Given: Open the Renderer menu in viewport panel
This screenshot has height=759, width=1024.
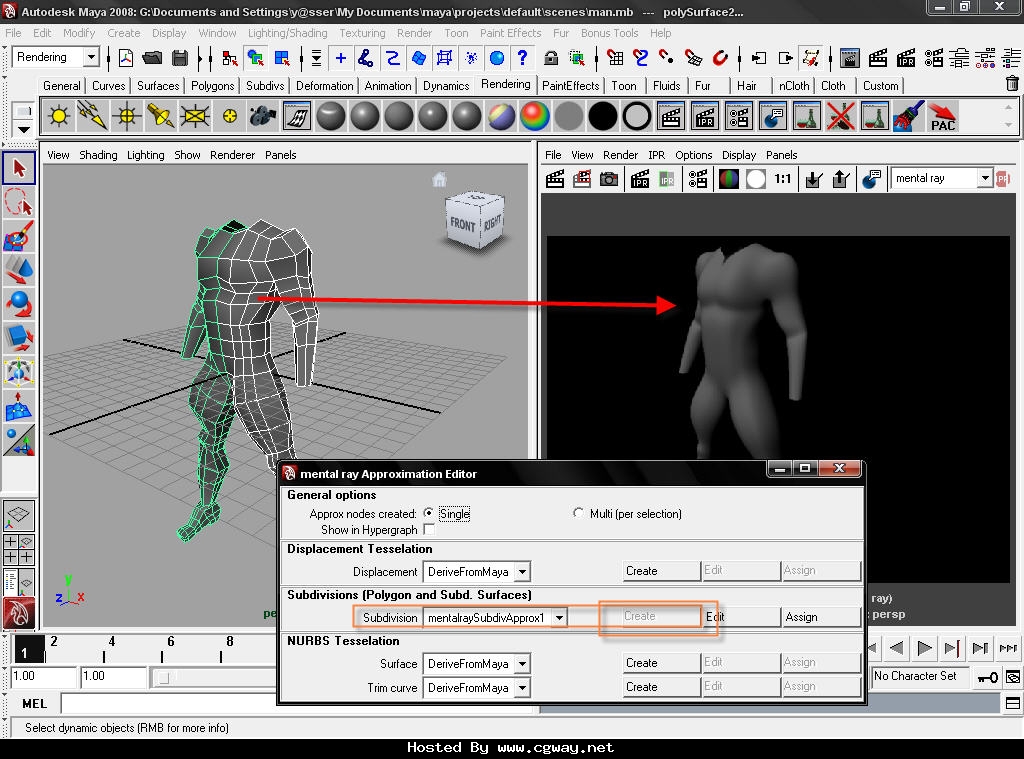Looking at the screenshot, I should 232,155.
